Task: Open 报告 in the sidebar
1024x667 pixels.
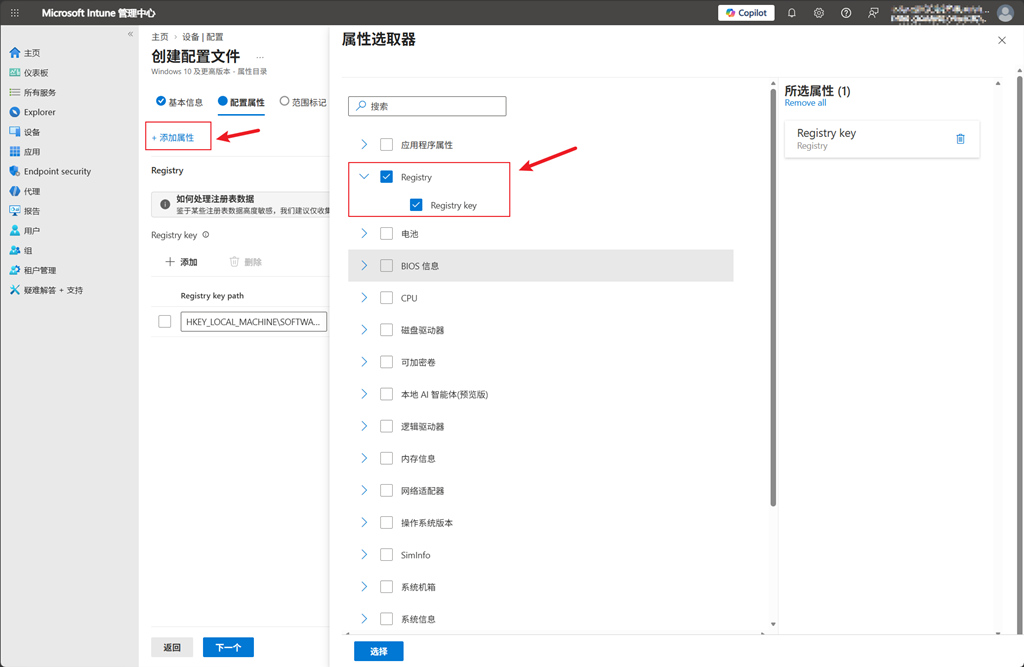Action: pos(25,211)
